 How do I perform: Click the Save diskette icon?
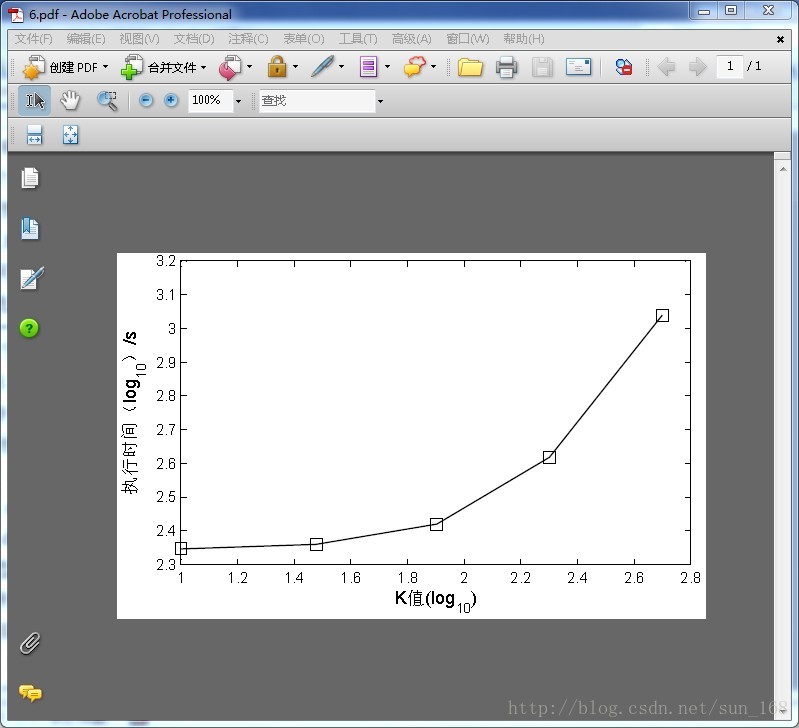[542, 67]
